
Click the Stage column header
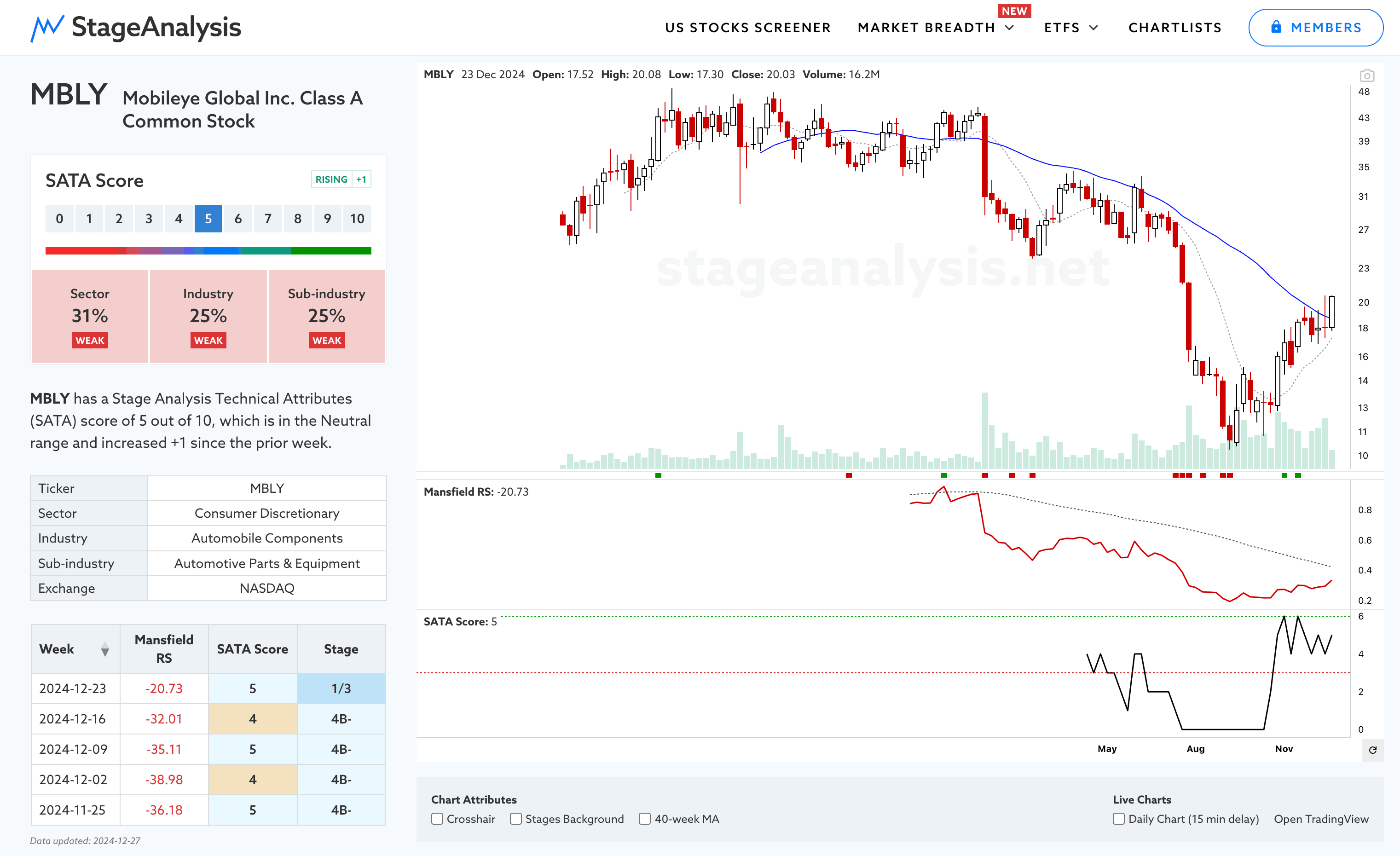pyautogui.click(x=341, y=649)
